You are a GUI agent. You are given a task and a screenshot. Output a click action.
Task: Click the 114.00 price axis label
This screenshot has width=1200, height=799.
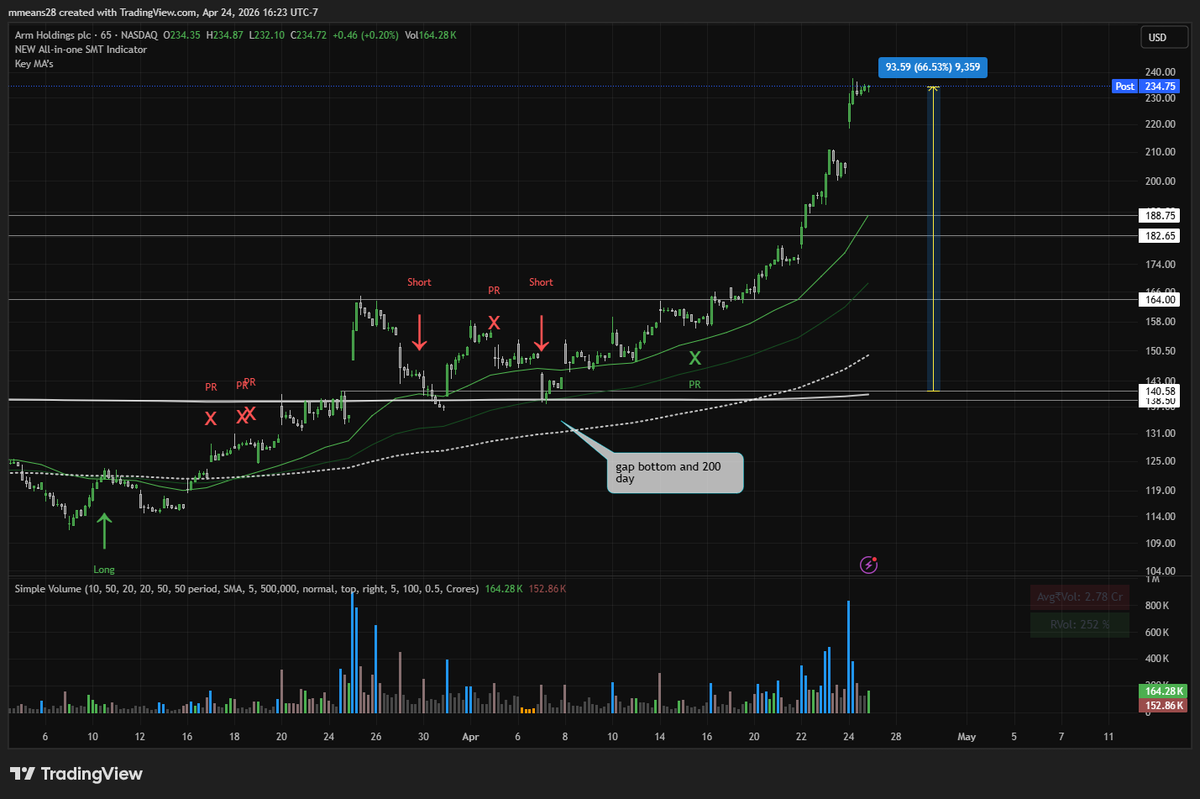[1160, 516]
